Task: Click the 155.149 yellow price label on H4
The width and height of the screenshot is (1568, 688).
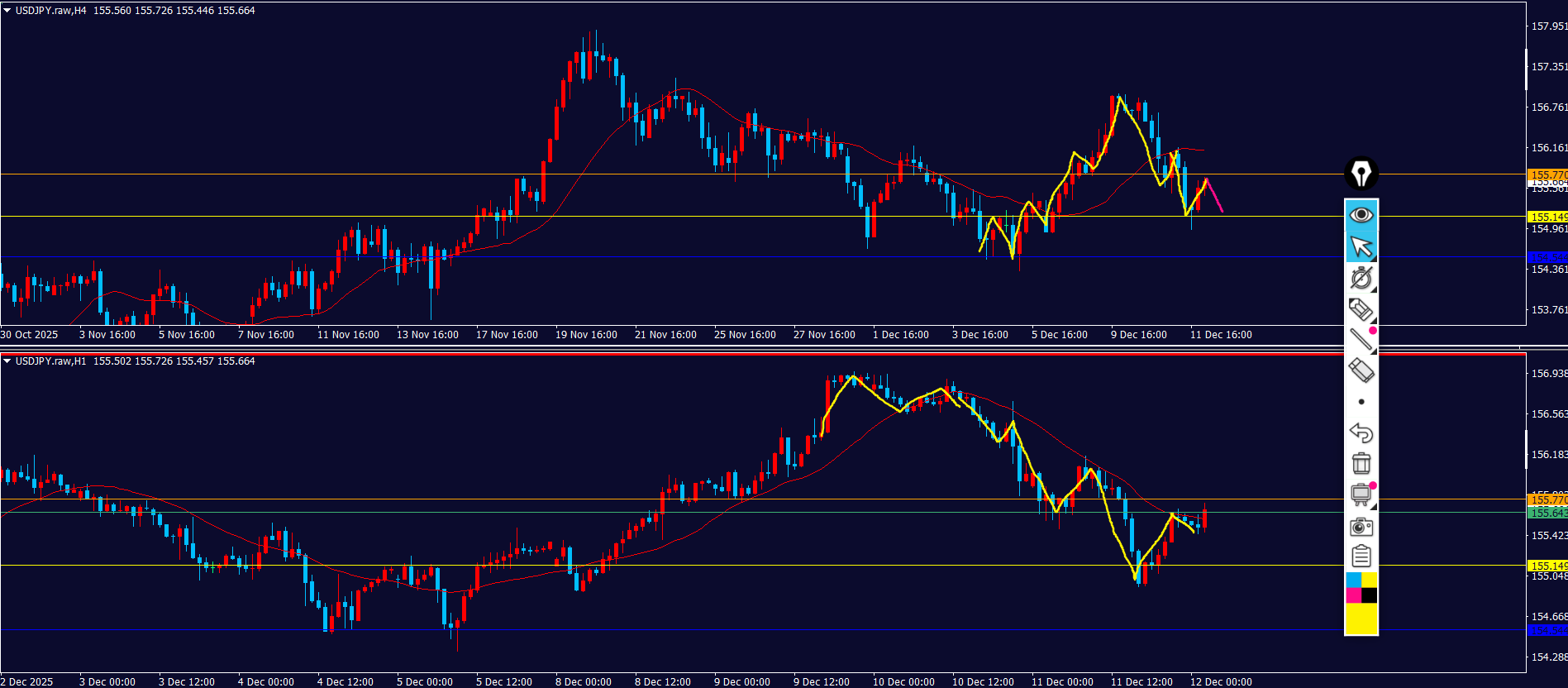Action: (1547, 217)
